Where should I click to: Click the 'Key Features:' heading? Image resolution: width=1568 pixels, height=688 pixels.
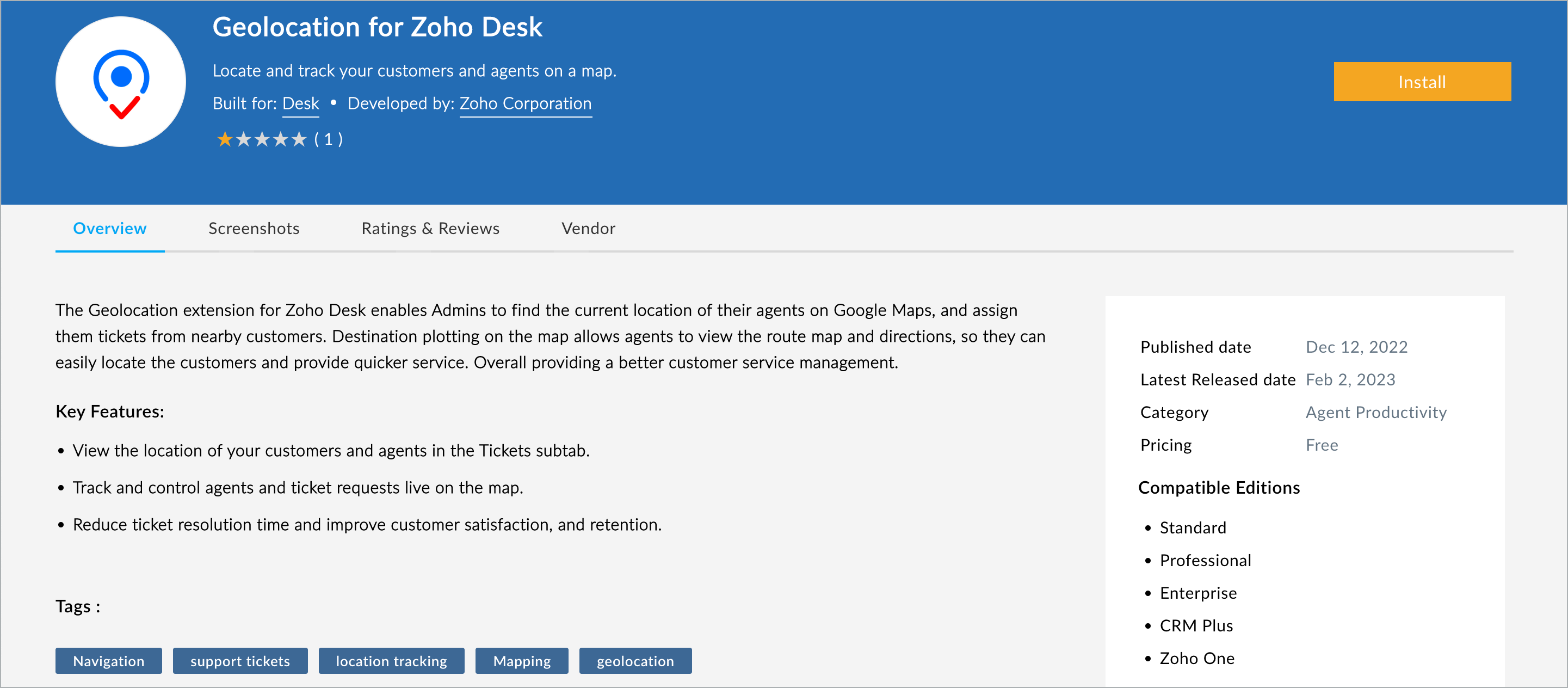coord(109,411)
